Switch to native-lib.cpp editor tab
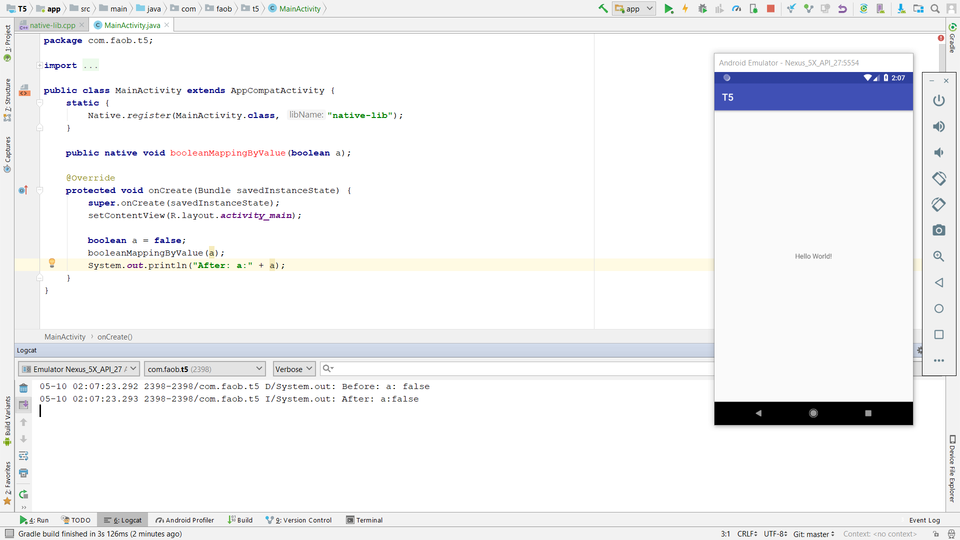This screenshot has width=960, height=540. click(51, 25)
